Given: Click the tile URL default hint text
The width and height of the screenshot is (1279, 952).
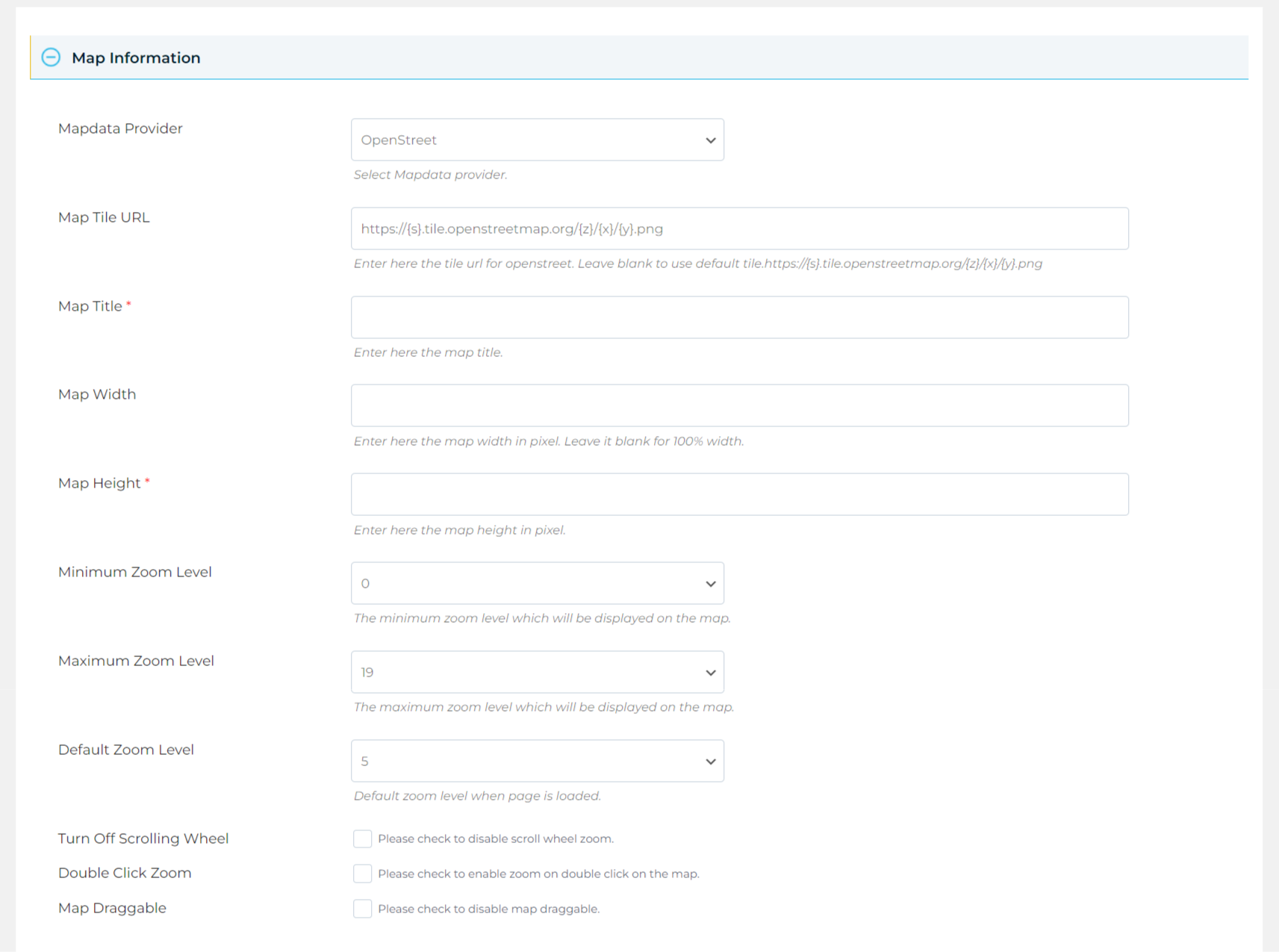Looking at the screenshot, I should (697, 264).
